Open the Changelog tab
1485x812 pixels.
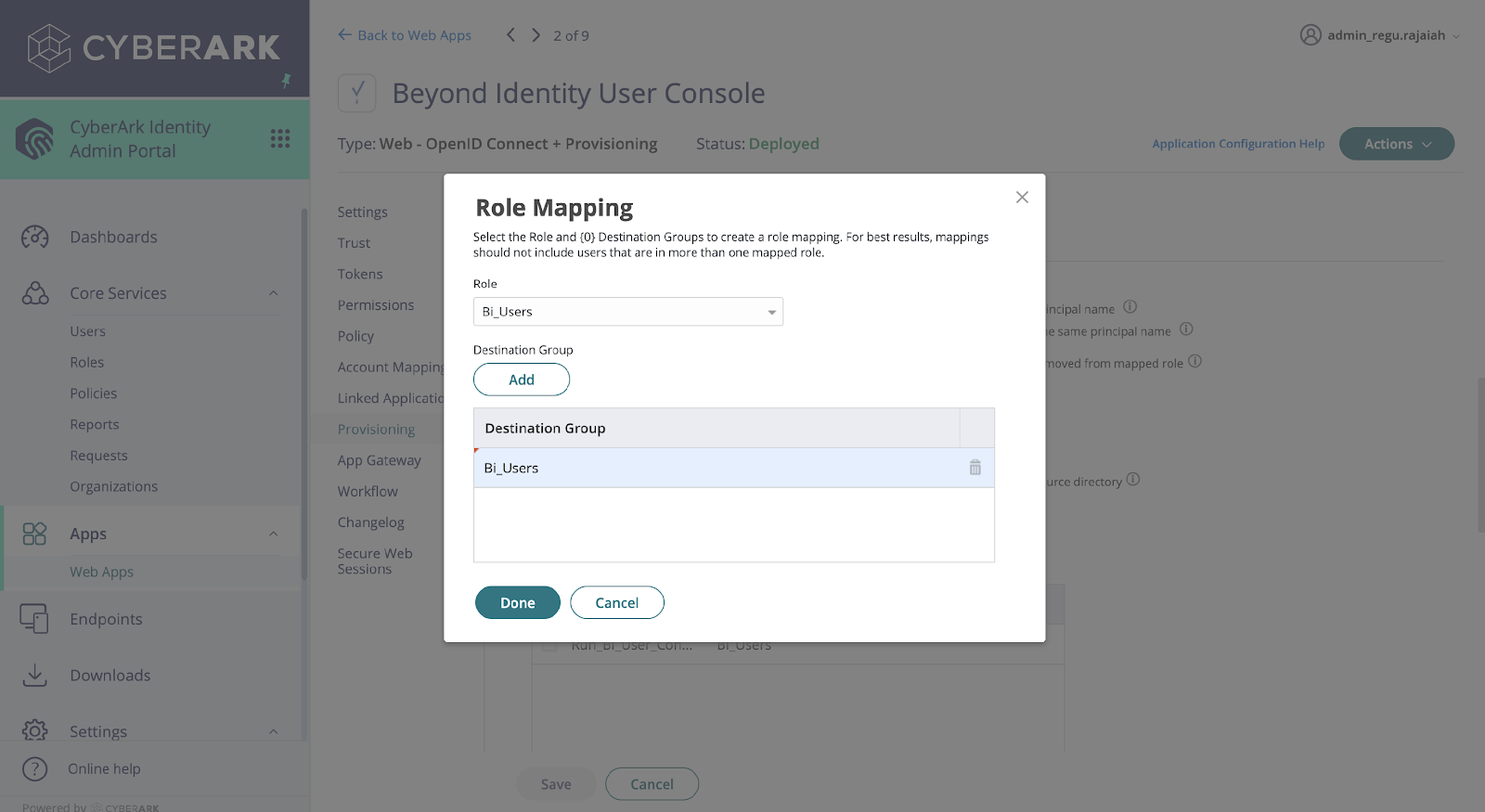point(371,522)
